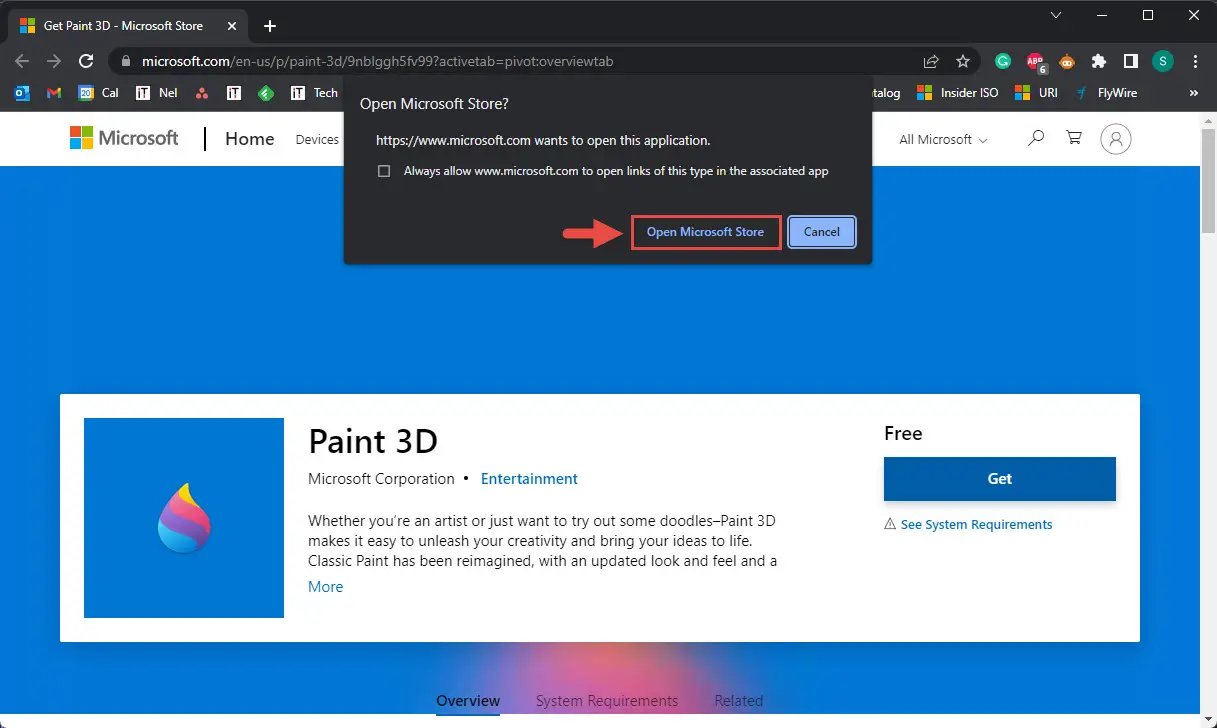Click Open Microsoft Store button

coord(705,232)
